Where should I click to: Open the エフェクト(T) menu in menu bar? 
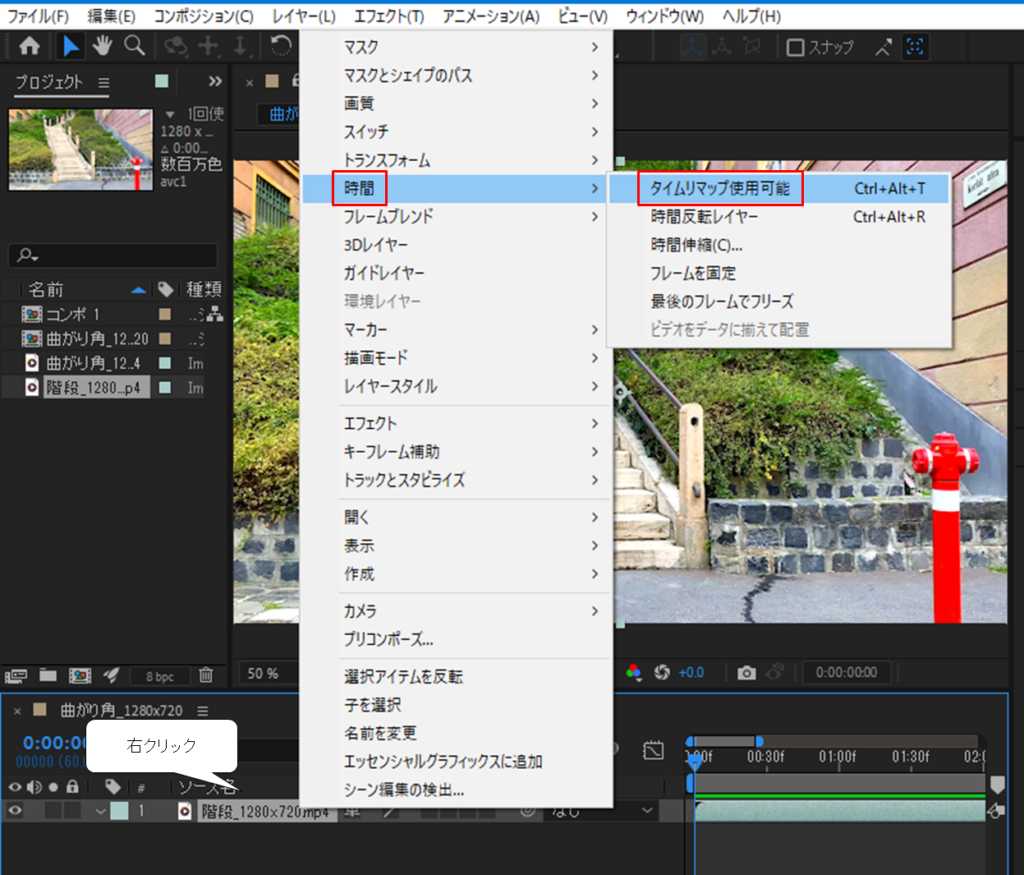(x=388, y=17)
